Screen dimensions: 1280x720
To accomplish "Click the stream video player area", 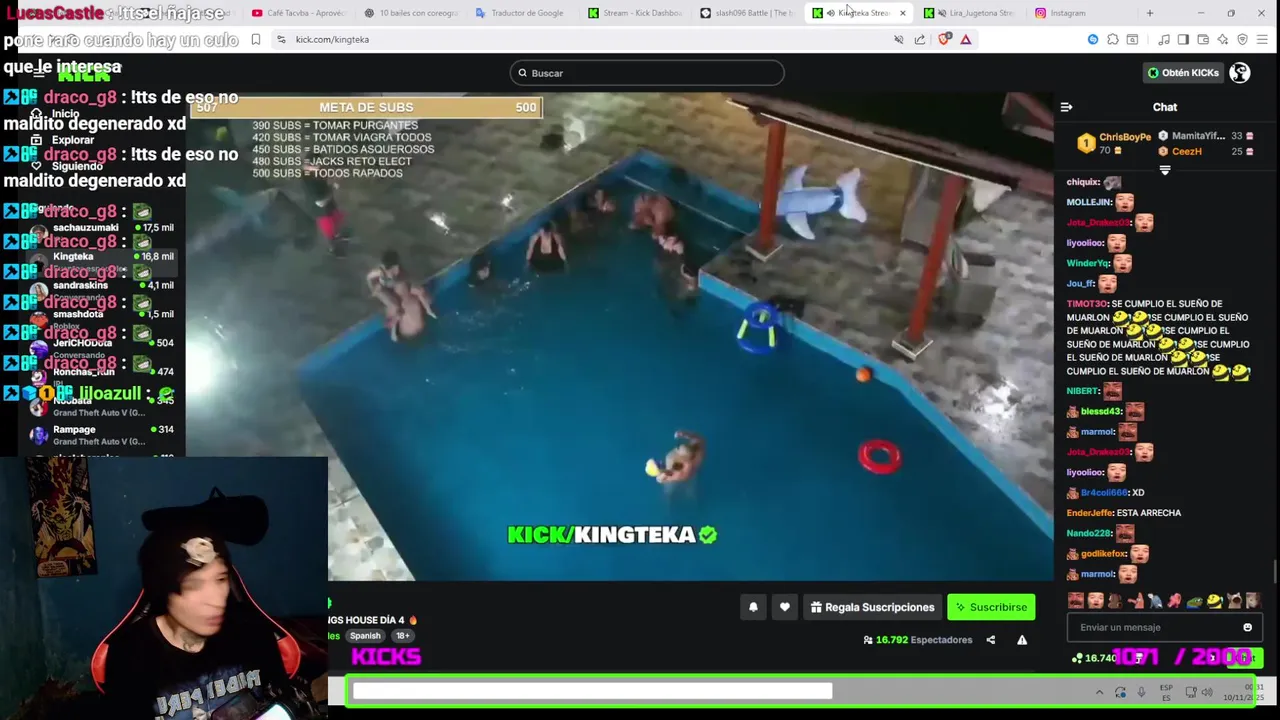I will point(620,336).
